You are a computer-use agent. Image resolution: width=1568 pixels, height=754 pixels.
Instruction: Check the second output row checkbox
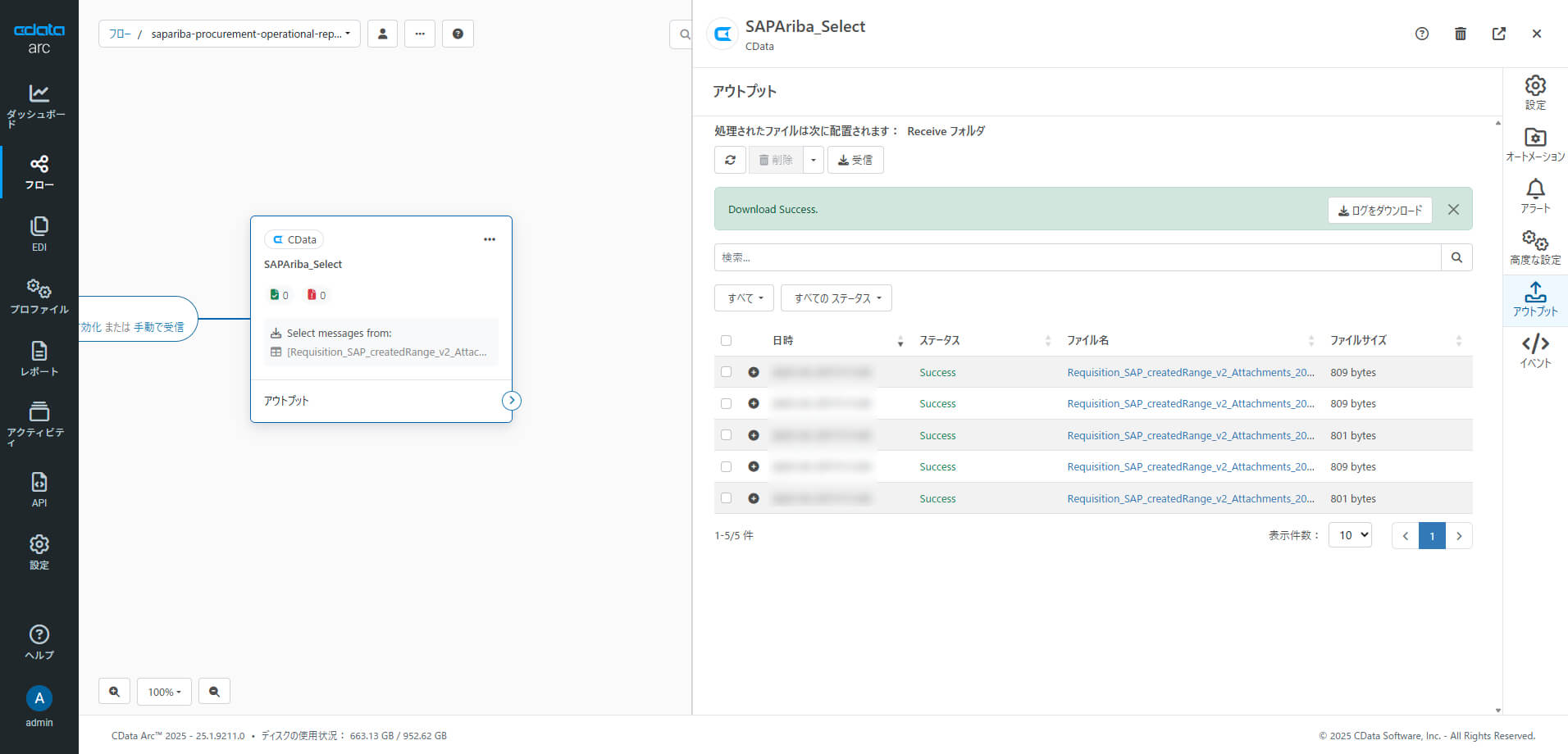726,403
